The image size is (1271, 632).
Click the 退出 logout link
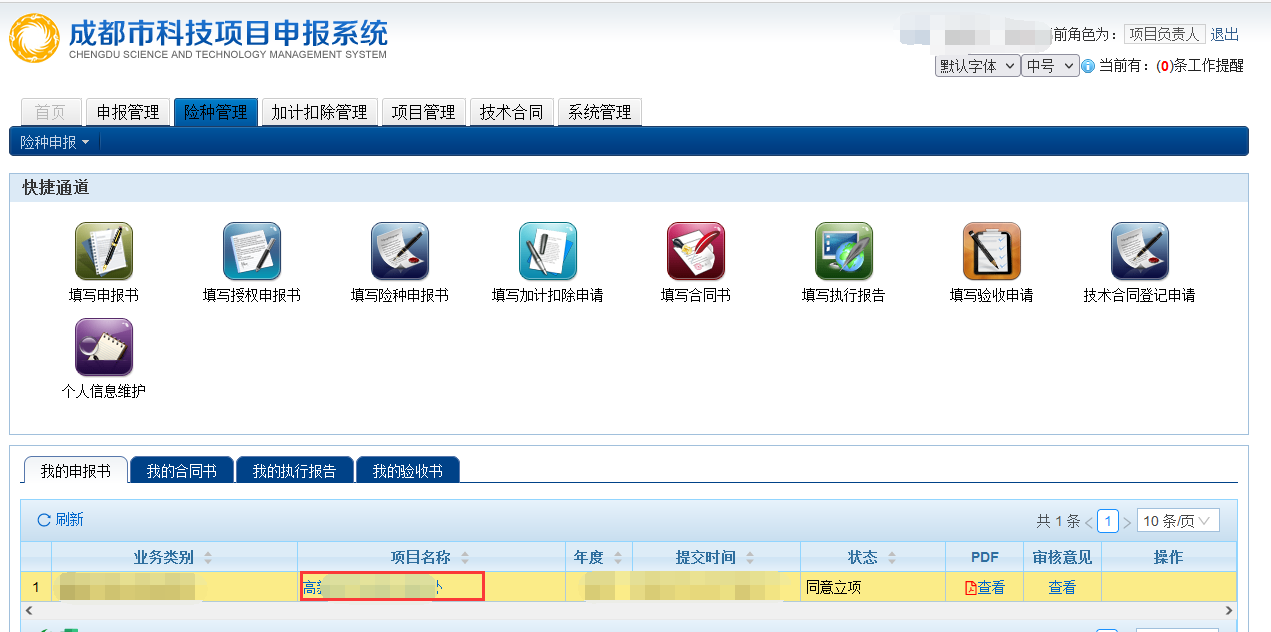coord(1224,34)
